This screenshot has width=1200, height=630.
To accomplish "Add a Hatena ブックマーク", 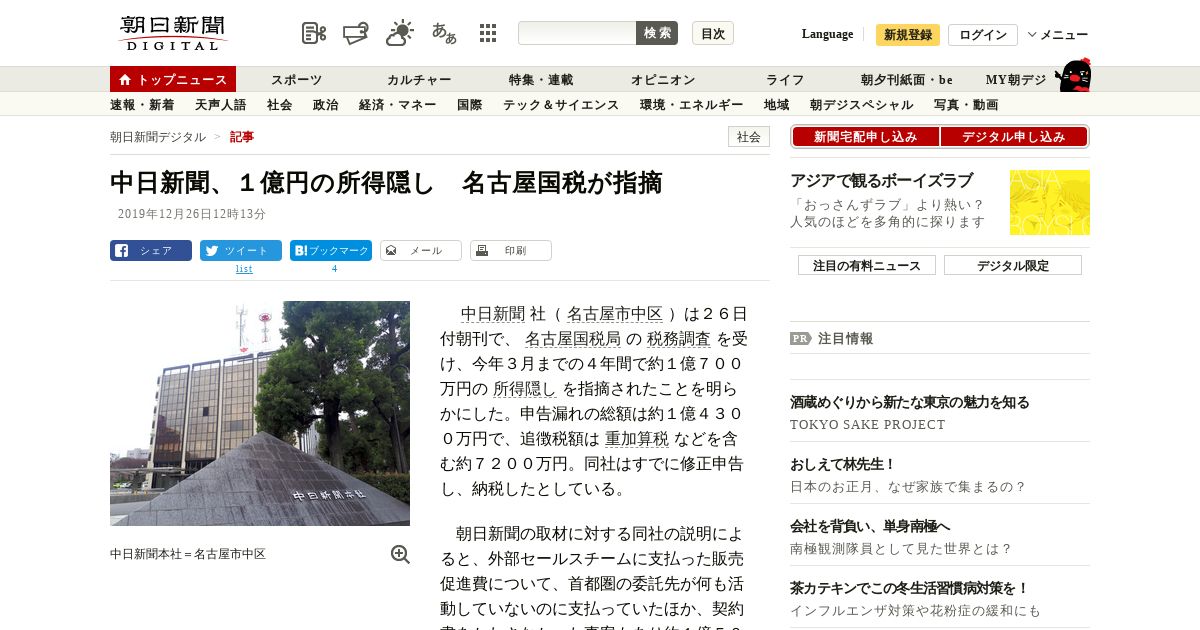I will [331, 251].
